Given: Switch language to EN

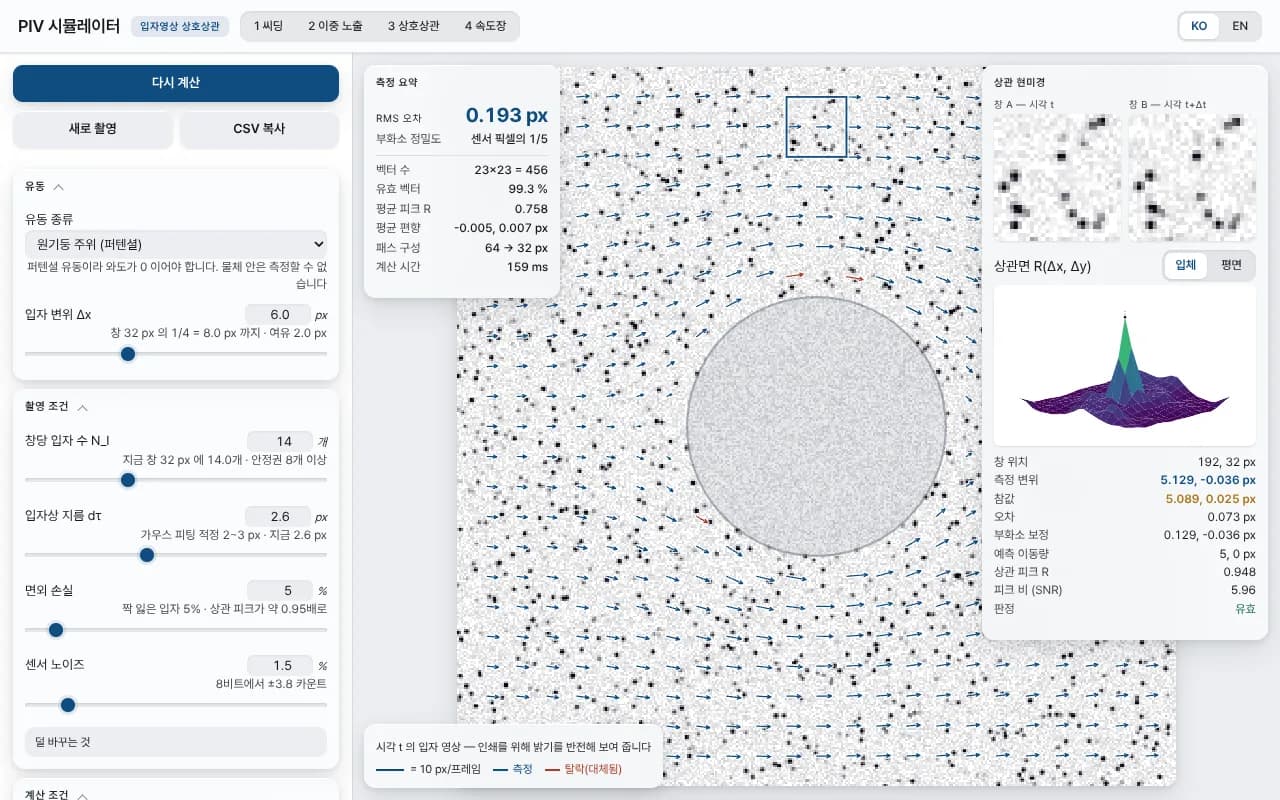Looking at the screenshot, I should pos(1240,26).
